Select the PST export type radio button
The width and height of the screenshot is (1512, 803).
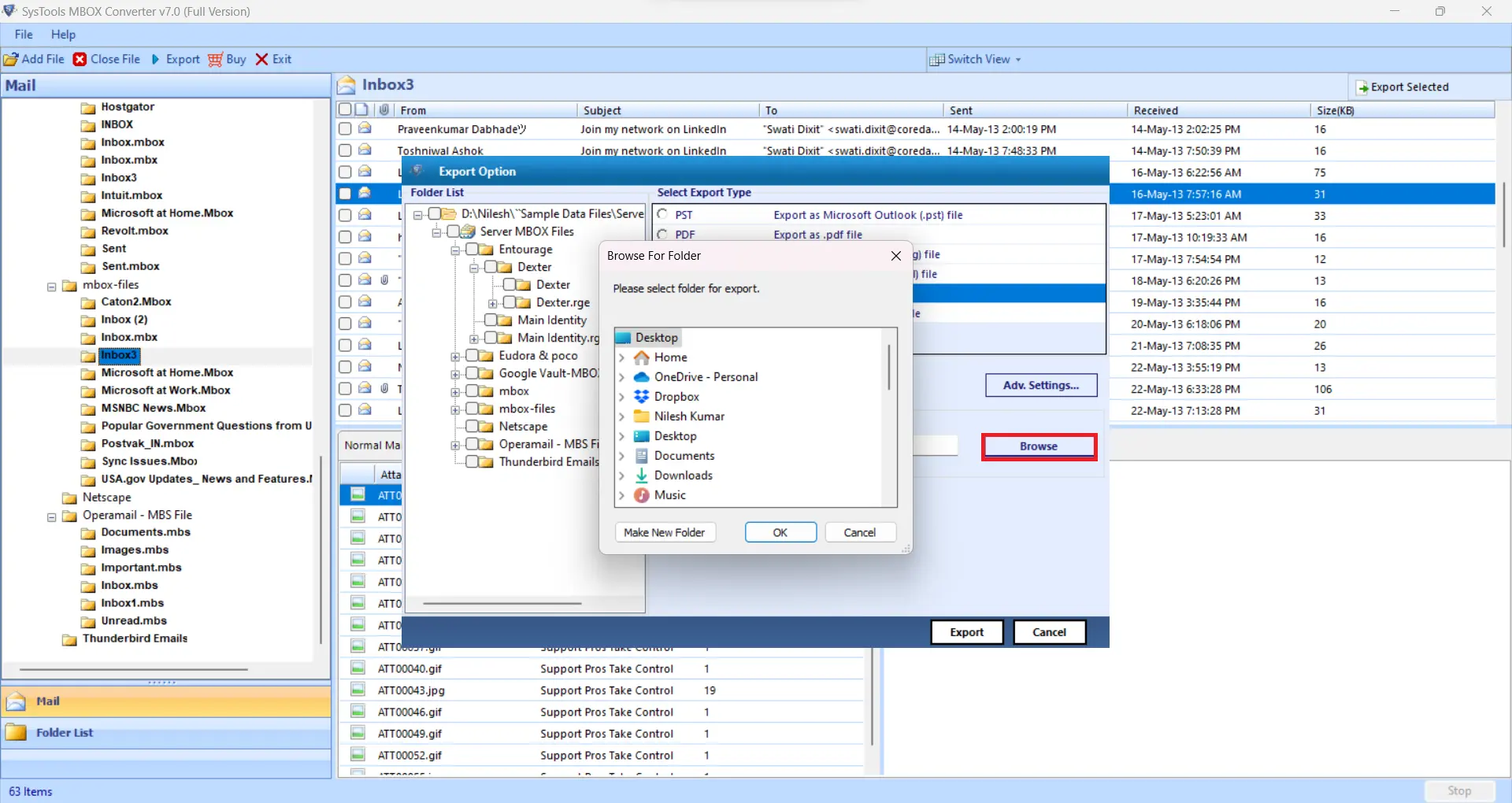point(662,214)
